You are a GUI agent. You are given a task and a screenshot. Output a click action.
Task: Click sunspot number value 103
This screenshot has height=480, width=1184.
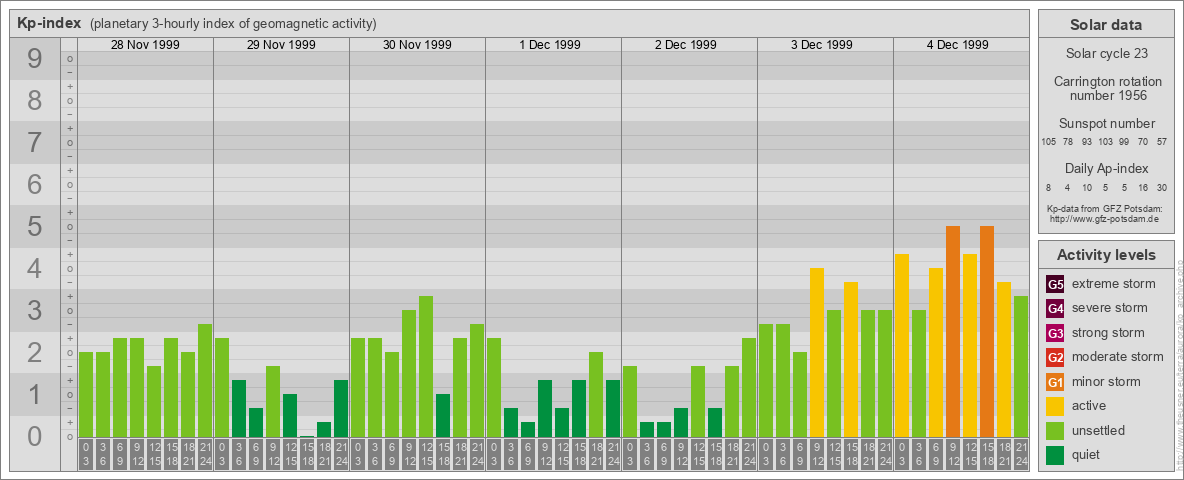tap(1106, 142)
